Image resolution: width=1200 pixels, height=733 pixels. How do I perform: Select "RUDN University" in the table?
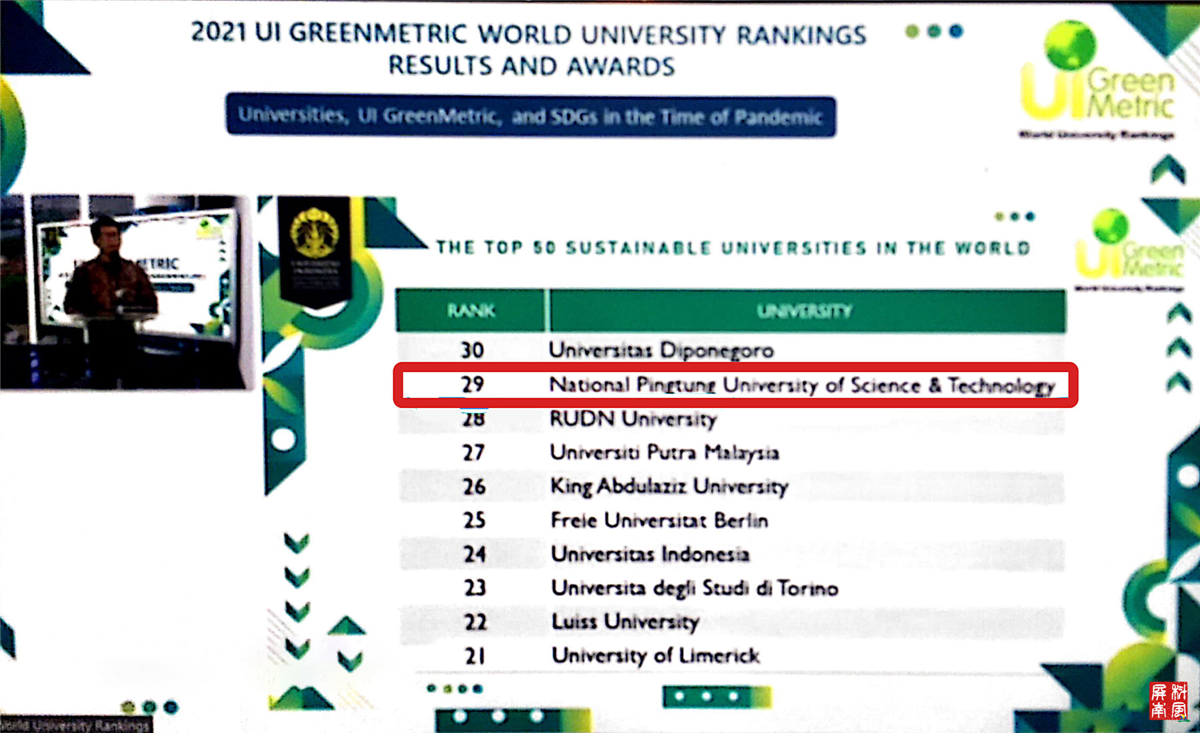633,418
